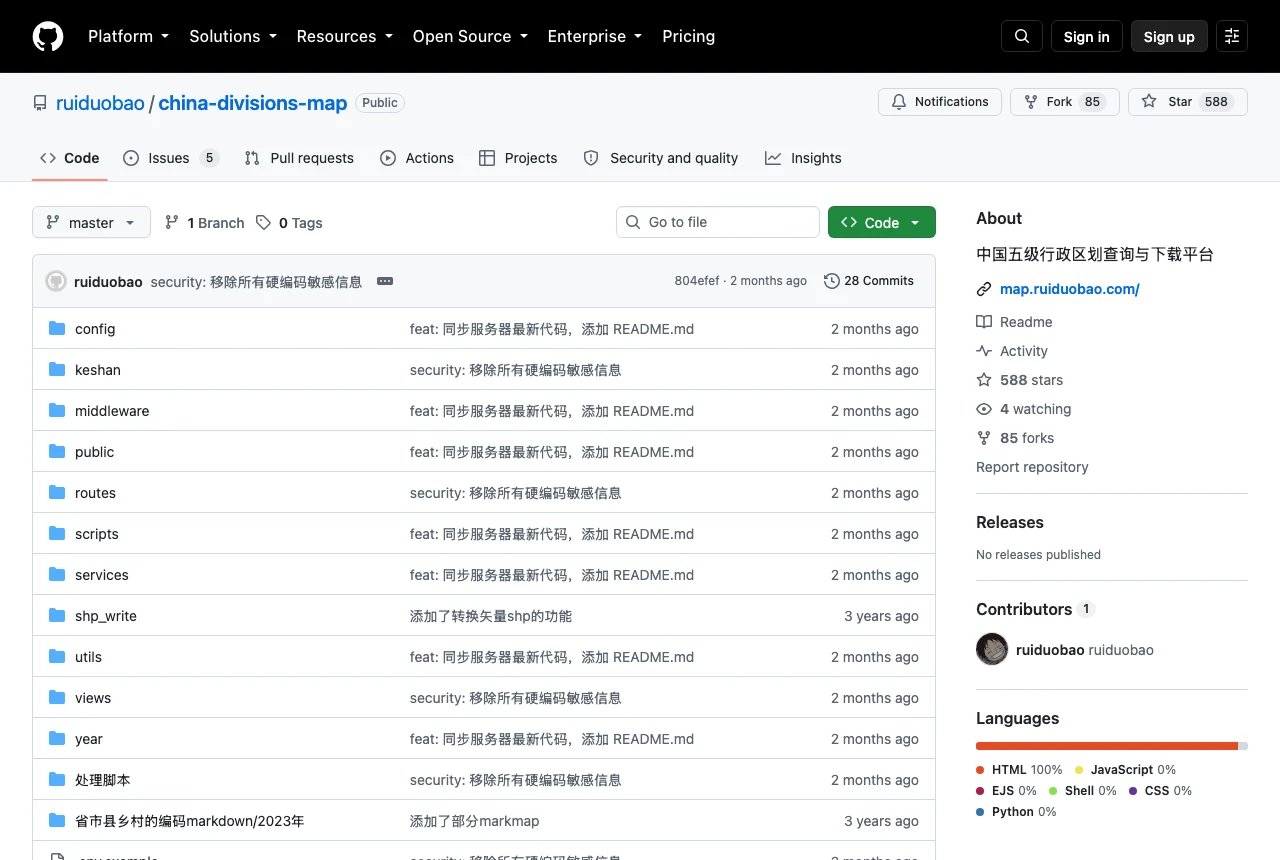Expand the Open Source menu
1280x860 pixels.
click(470, 36)
